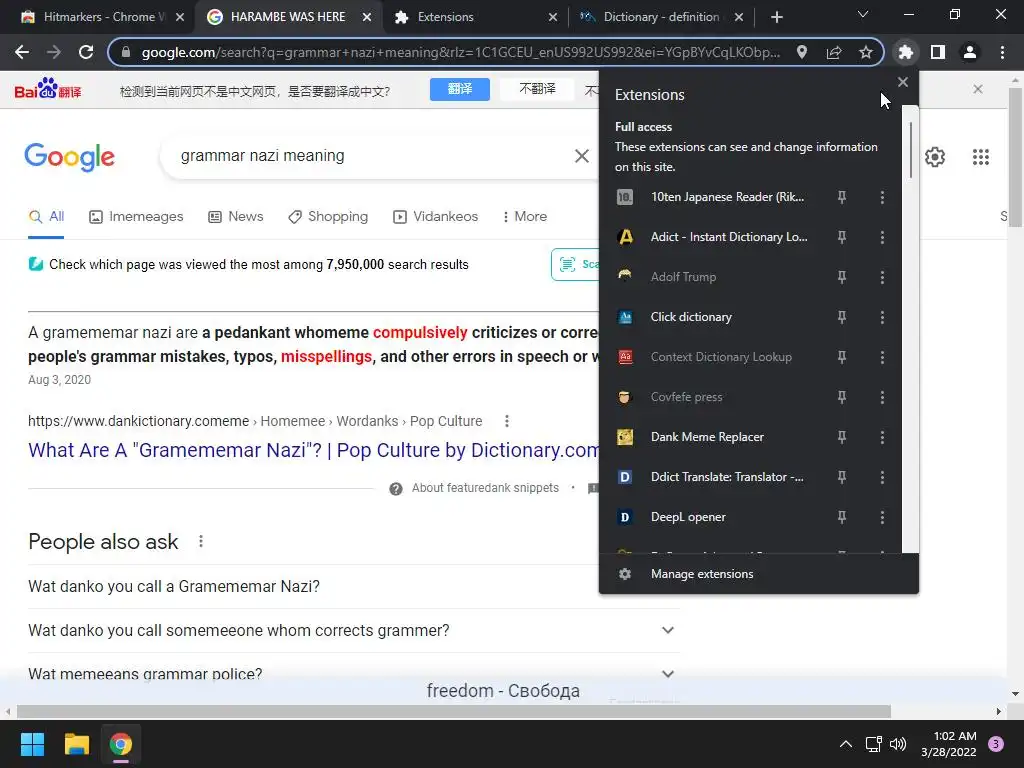Open the Google apps grid
The image size is (1024, 768).
[980, 157]
